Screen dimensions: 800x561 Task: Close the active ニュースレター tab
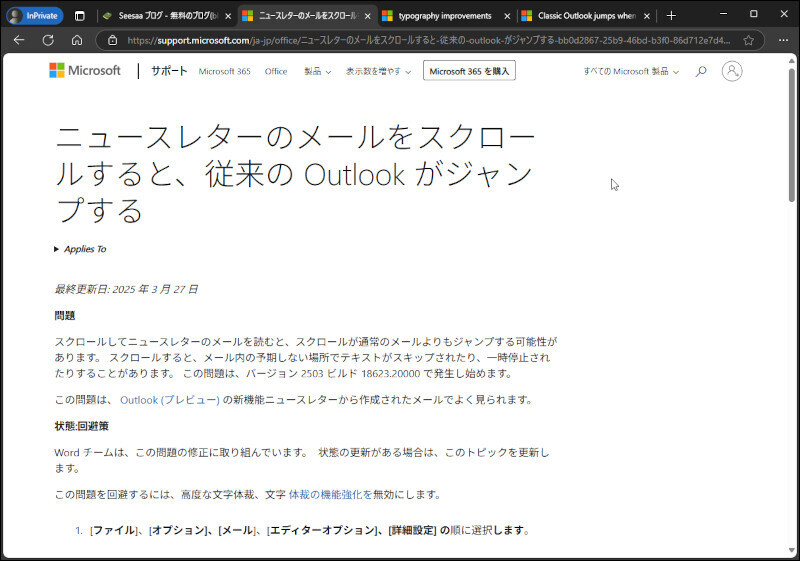[x=367, y=16]
